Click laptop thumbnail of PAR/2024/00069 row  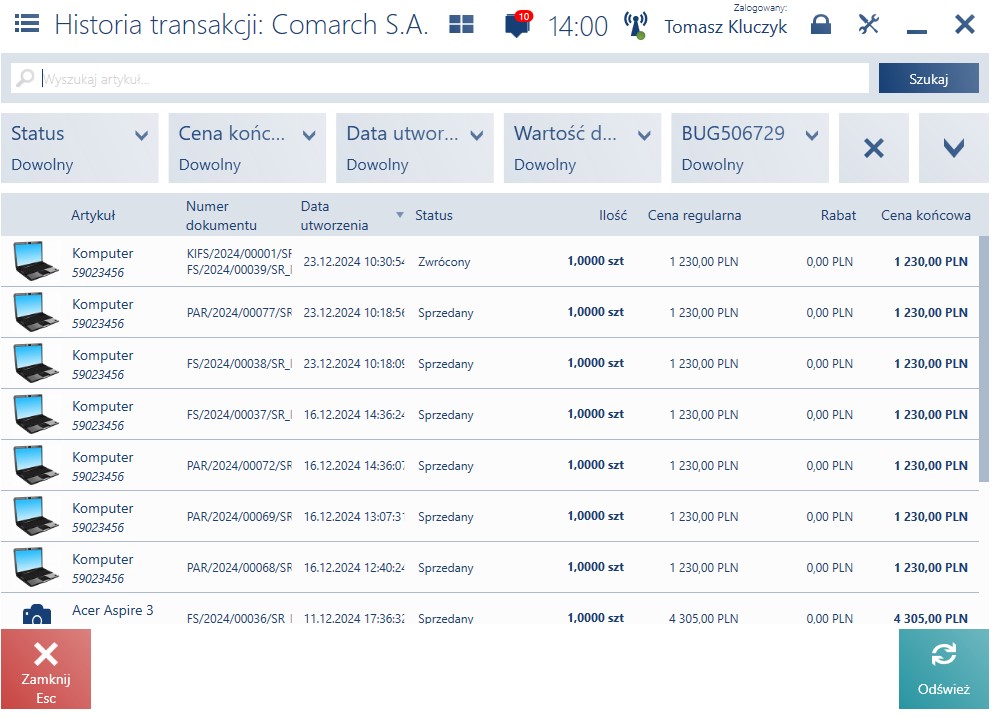[x=36, y=516]
